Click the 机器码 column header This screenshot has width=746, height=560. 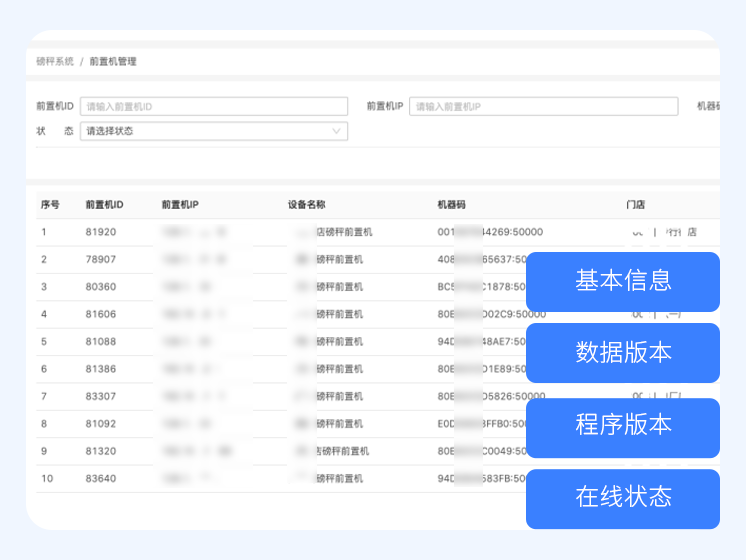tap(452, 205)
